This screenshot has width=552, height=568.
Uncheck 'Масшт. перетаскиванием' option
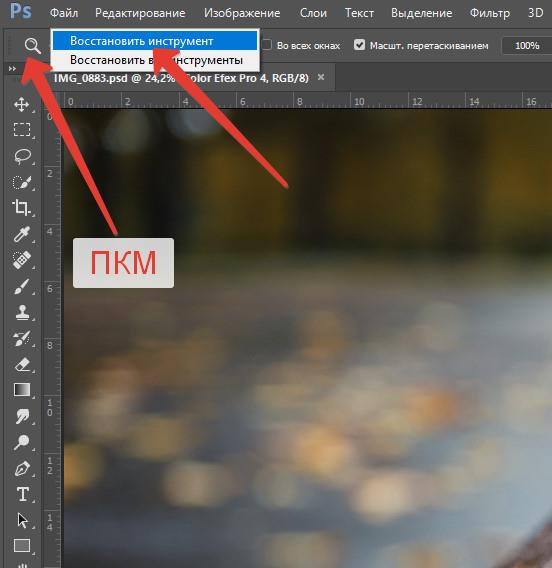coord(359,45)
